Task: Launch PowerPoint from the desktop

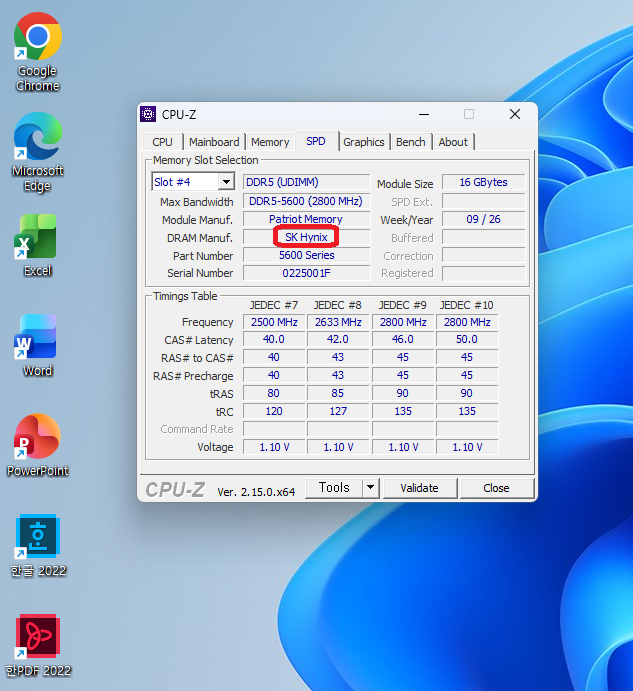Action: [x=37, y=445]
